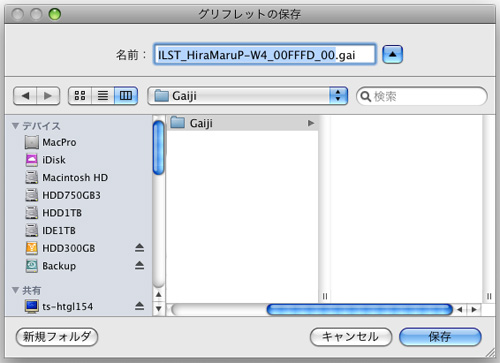Click the magnifier icon in search field
Image resolution: width=500 pixels, height=363 pixels.
pos(365,97)
